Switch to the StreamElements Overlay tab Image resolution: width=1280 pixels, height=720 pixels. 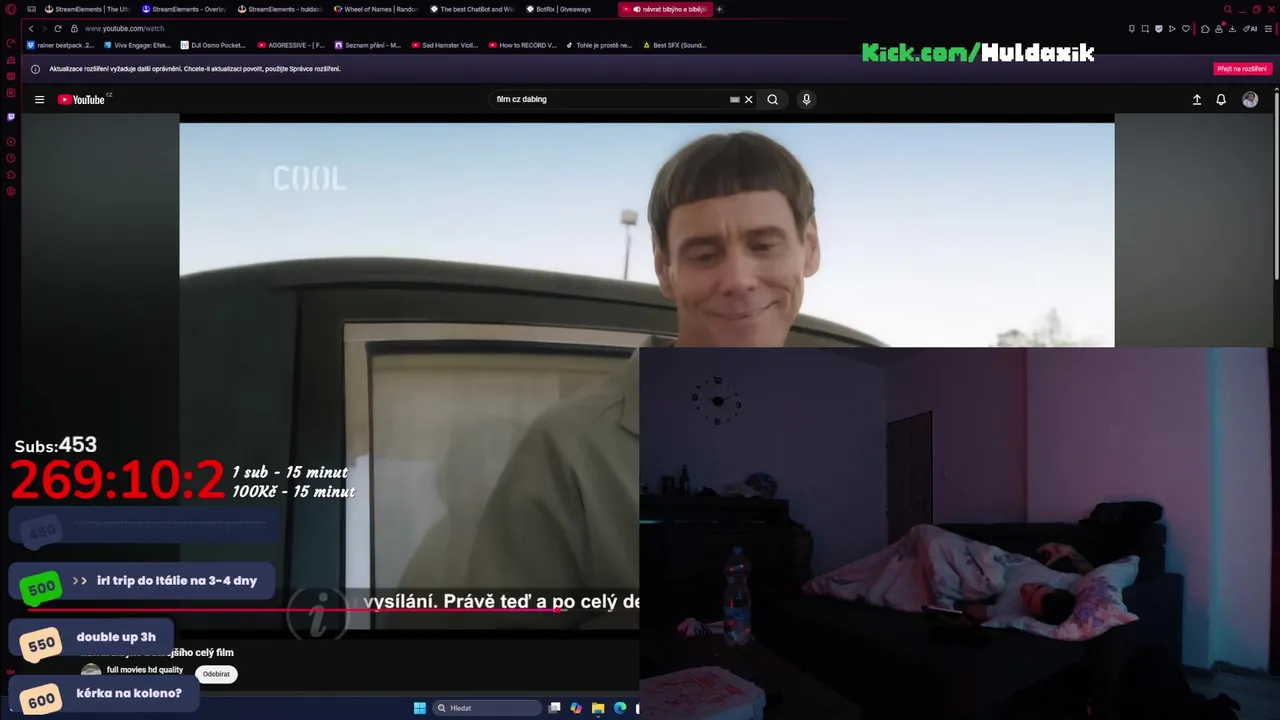pyautogui.click(x=183, y=9)
